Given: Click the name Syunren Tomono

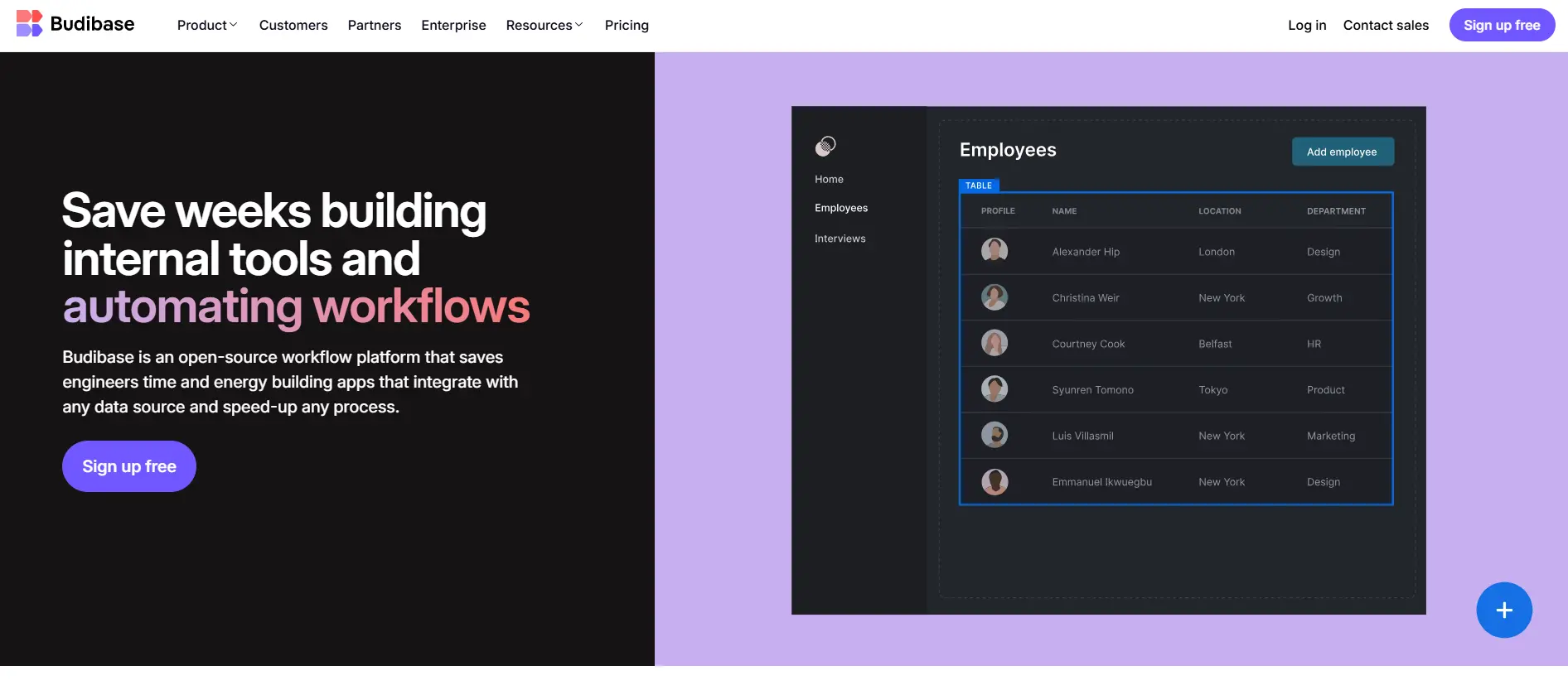Looking at the screenshot, I should (x=1092, y=390).
